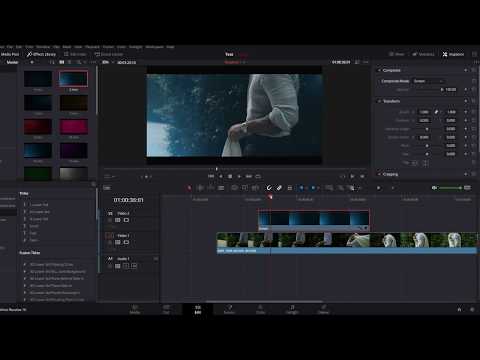Click the Detail Zoom icon
Viewport: 480px width, 360px height.
341,188
